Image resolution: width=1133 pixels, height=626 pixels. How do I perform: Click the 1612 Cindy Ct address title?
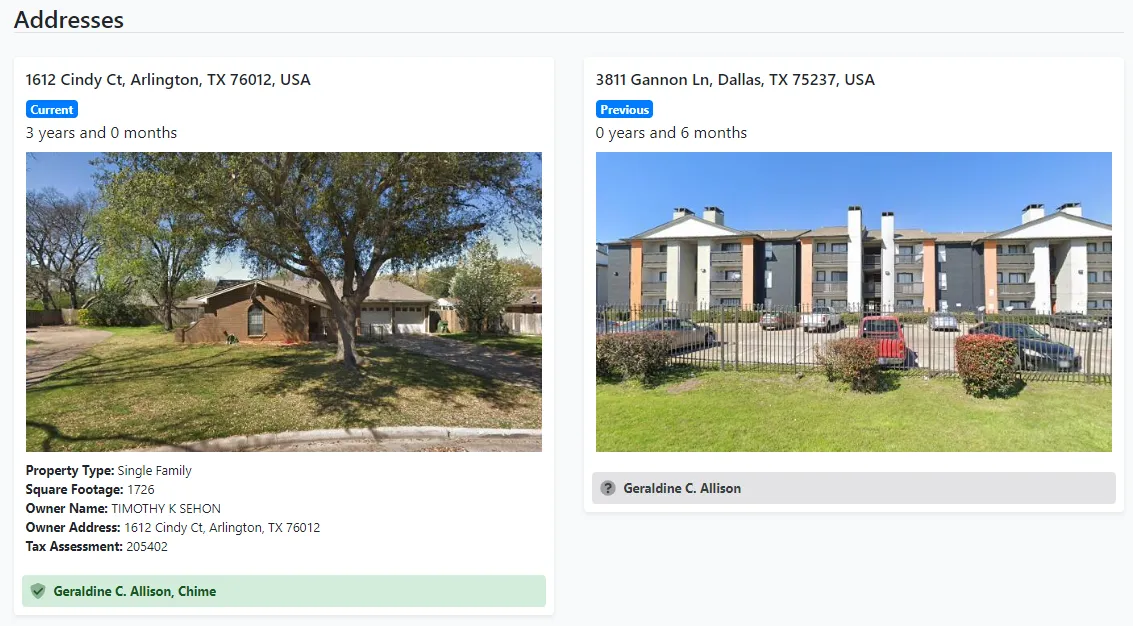click(x=168, y=80)
